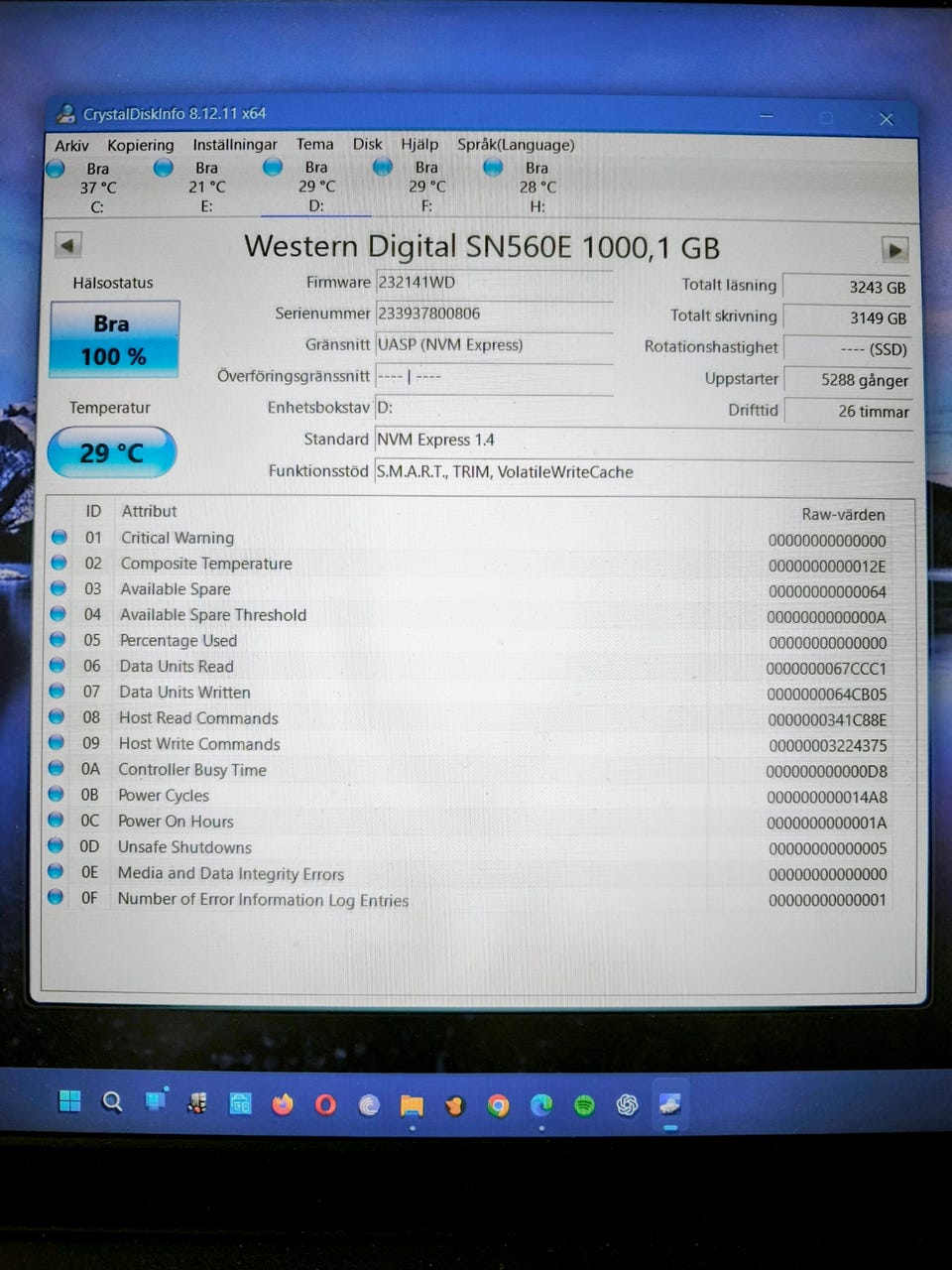Click status dot for Unsafe Shutdowns row
Image resolution: width=952 pixels, height=1270 pixels.
57,846
